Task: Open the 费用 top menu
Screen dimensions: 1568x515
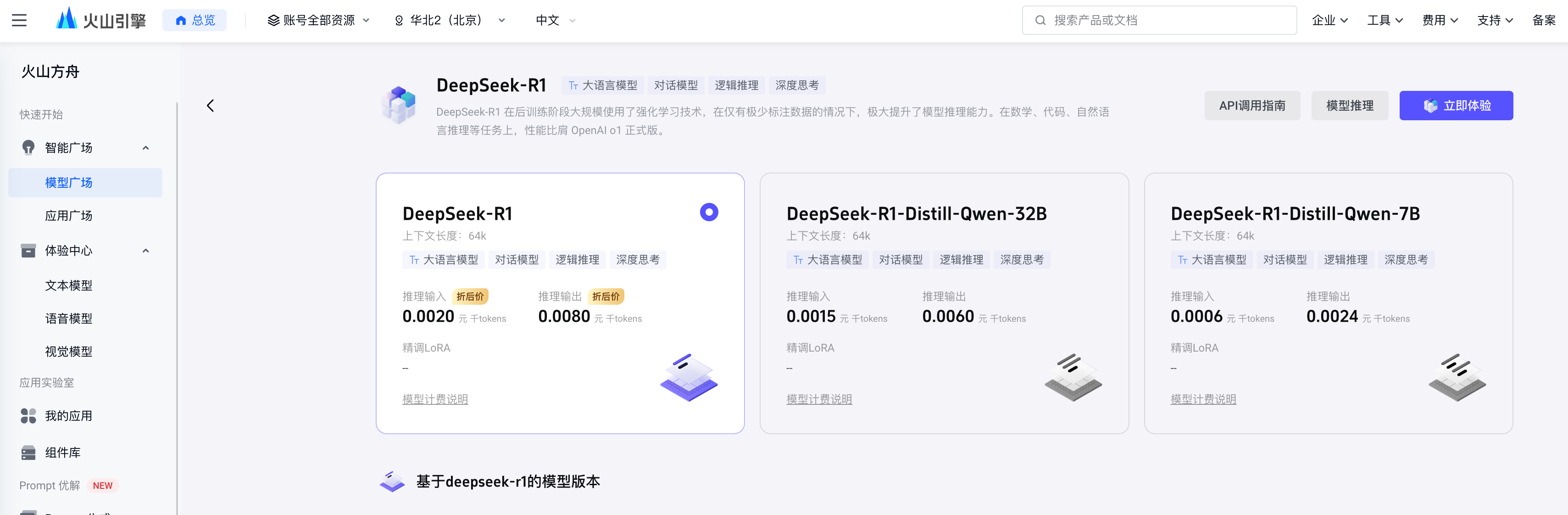Action: coord(1440,20)
